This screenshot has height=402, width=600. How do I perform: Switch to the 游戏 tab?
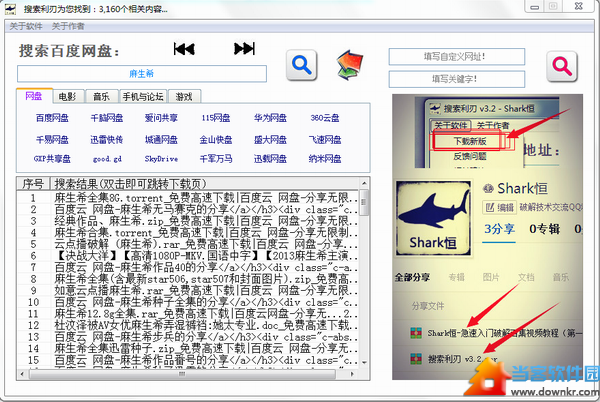(184, 97)
